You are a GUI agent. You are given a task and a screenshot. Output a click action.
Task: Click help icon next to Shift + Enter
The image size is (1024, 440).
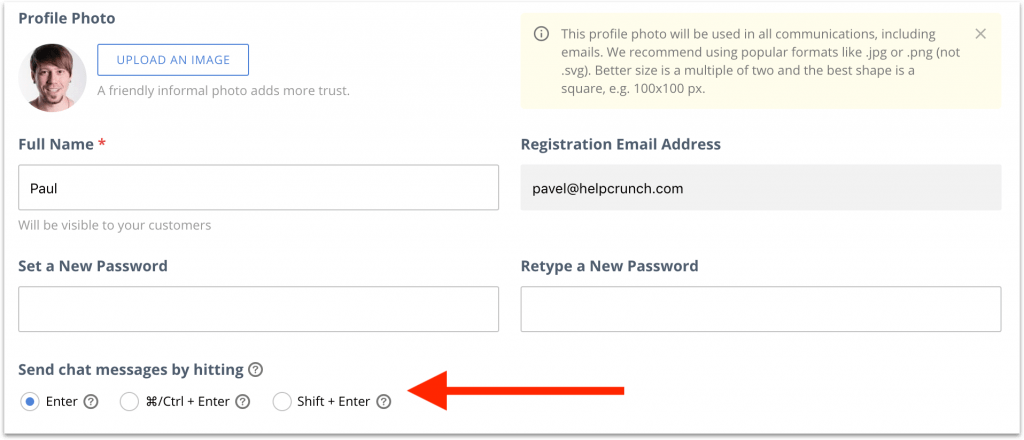(384, 401)
